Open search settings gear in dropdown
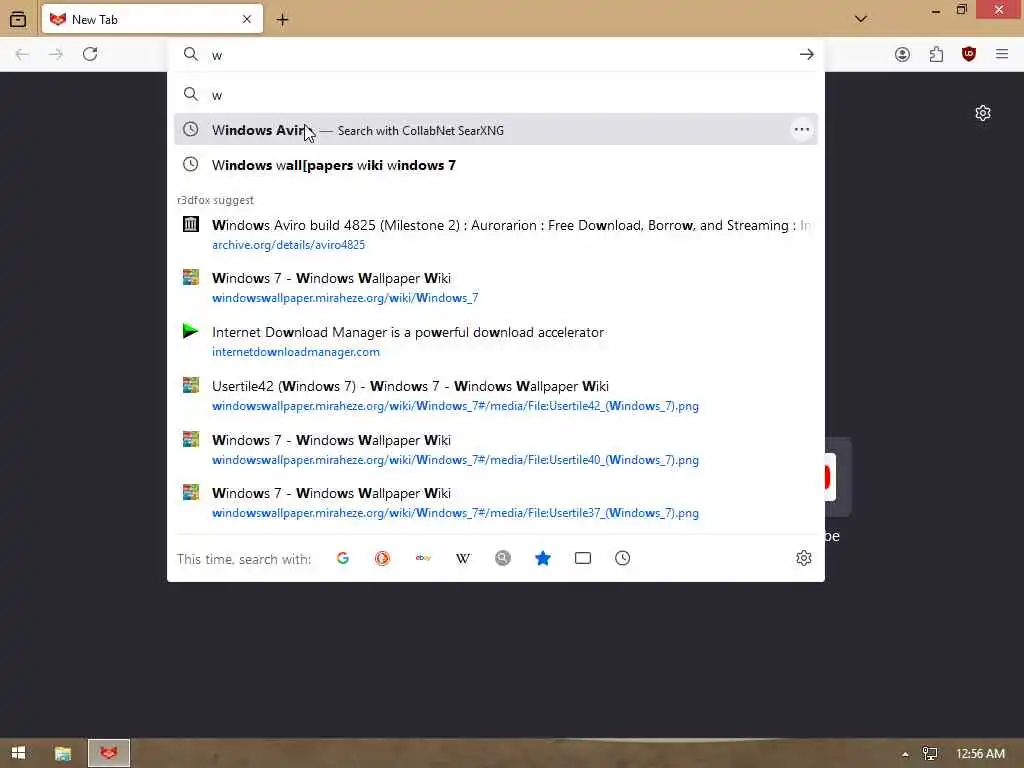Screen dimensions: 1024x768 pos(804,558)
